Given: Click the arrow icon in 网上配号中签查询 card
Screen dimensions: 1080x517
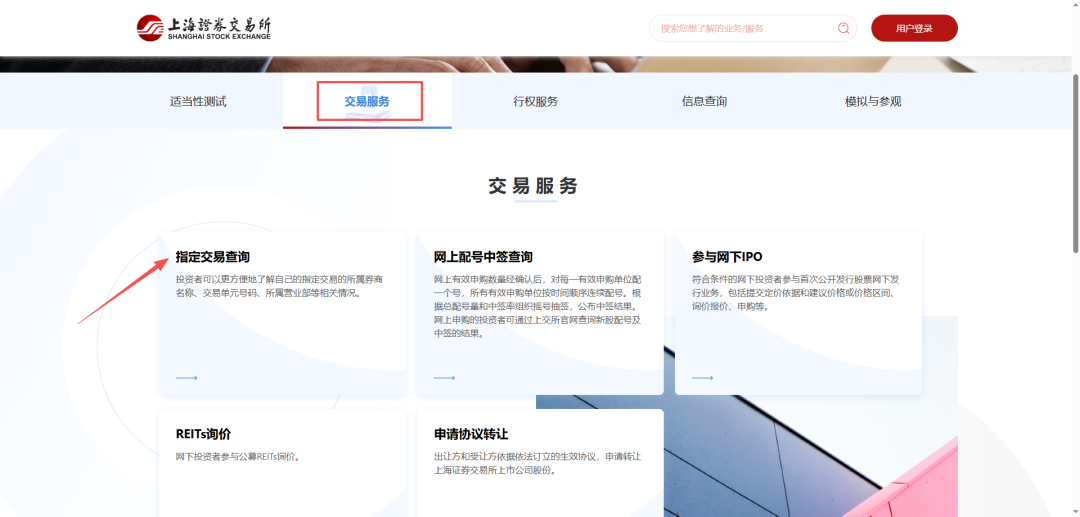Looking at the screenshot, I should click(445, 378).
